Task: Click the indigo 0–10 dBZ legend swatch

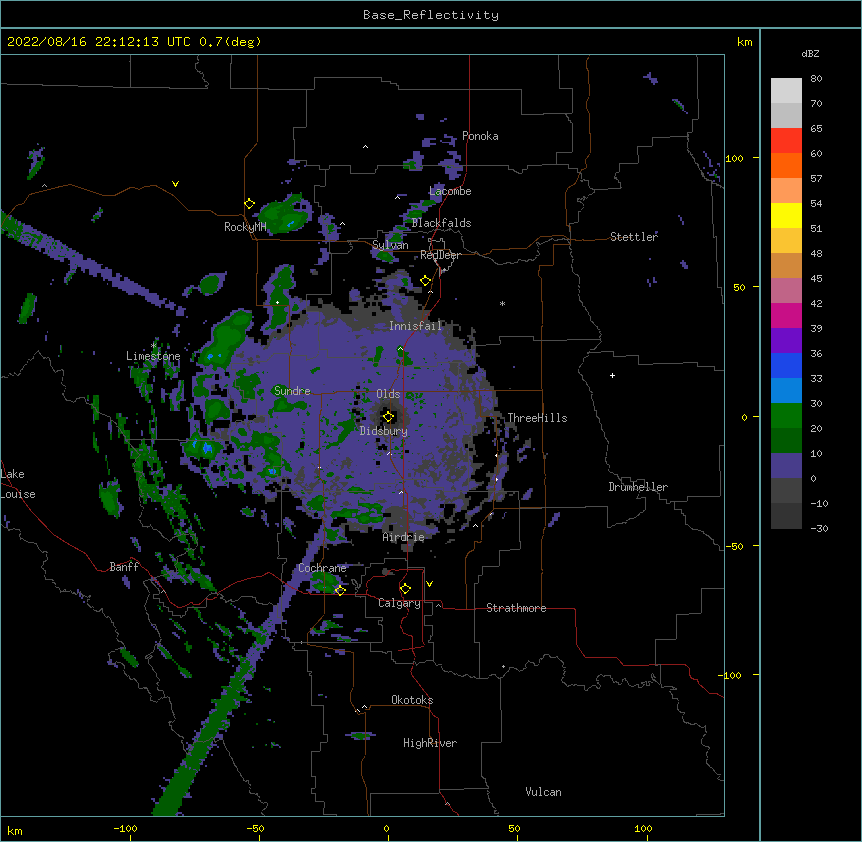Action: pyautogui.click(x=786, y=466)
